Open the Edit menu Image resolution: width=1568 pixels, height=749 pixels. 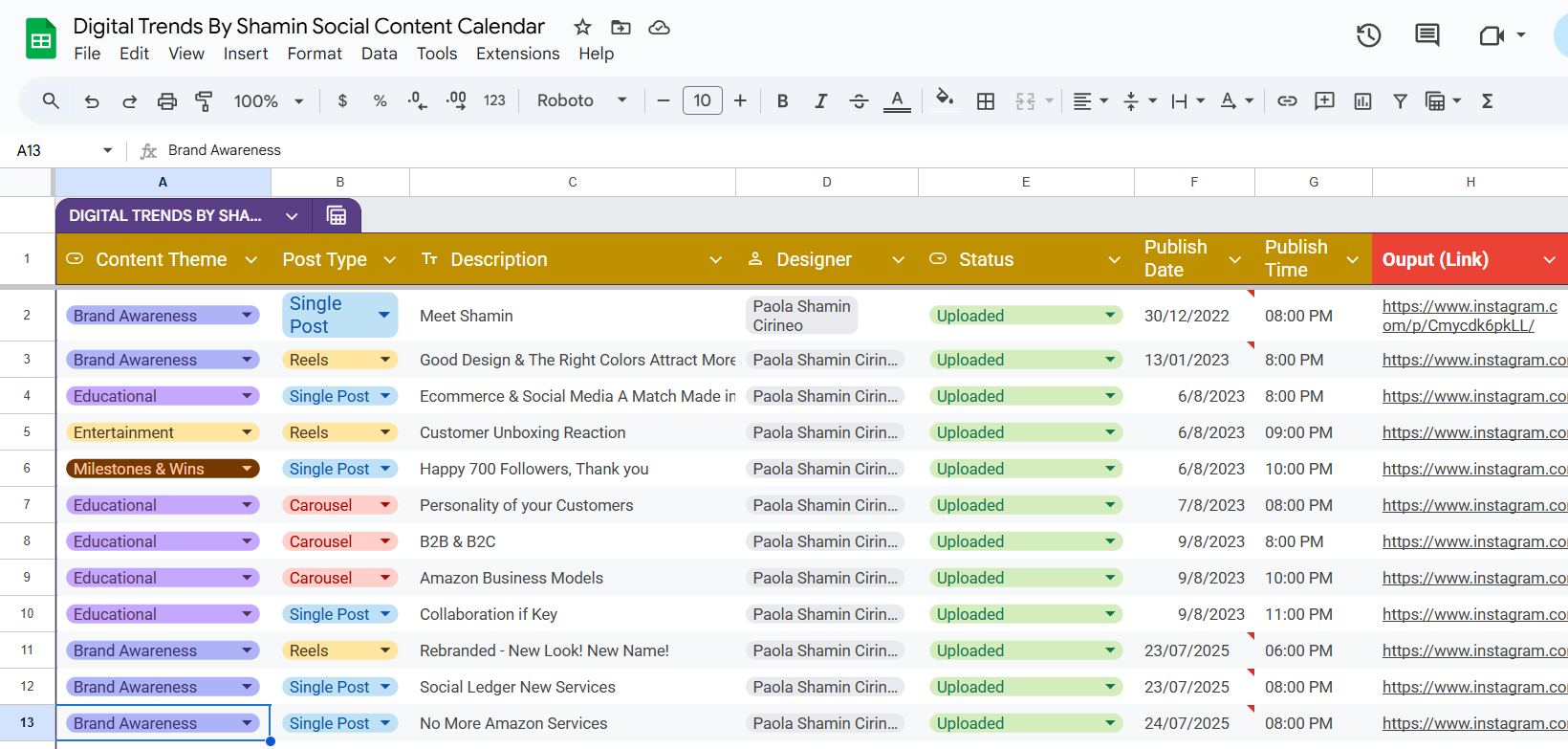[134, 54]
